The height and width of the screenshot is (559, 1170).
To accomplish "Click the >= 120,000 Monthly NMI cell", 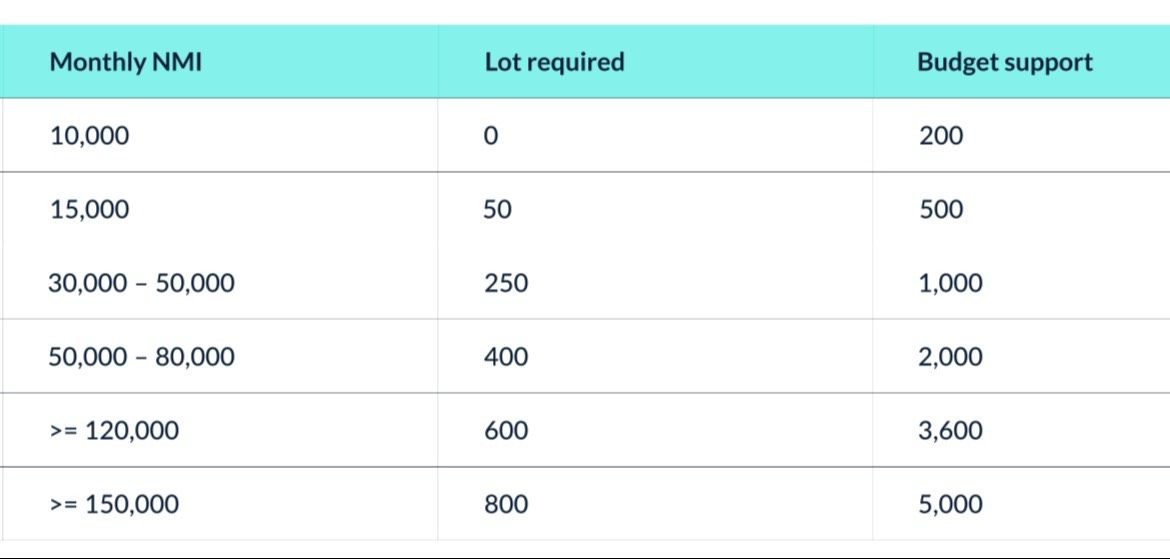I will coord(114,431).
